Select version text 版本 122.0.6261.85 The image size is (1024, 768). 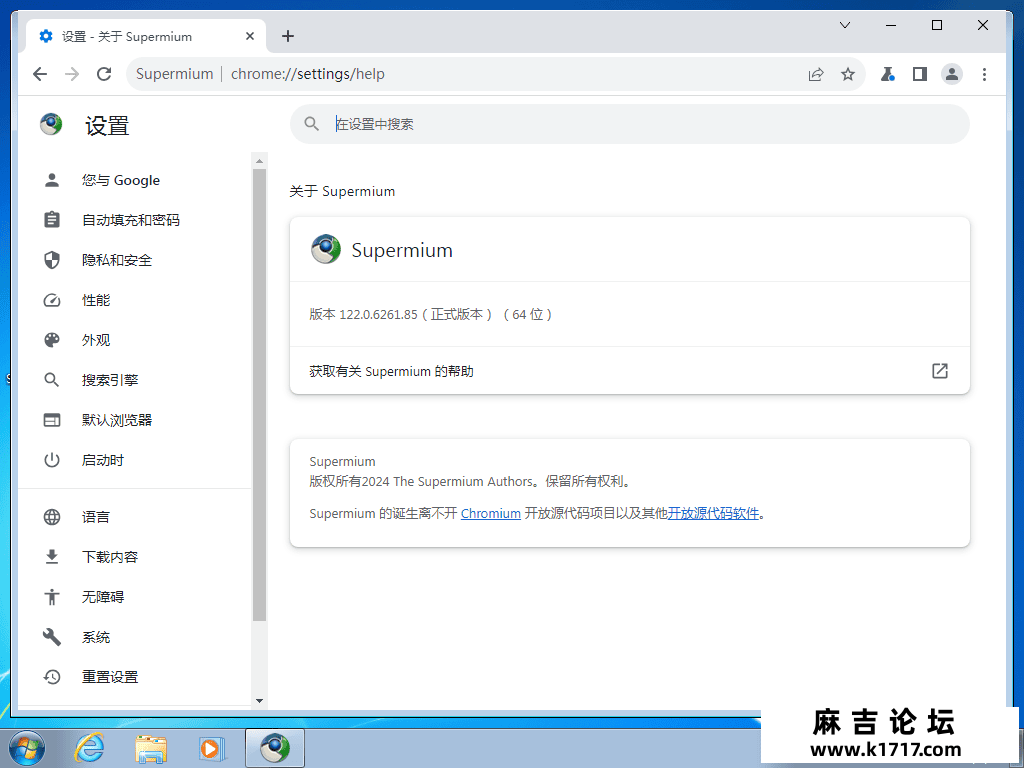[x=363, y=314]
